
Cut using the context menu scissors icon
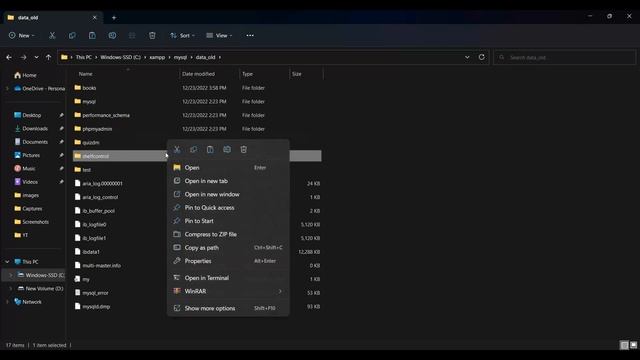(177, 149)
